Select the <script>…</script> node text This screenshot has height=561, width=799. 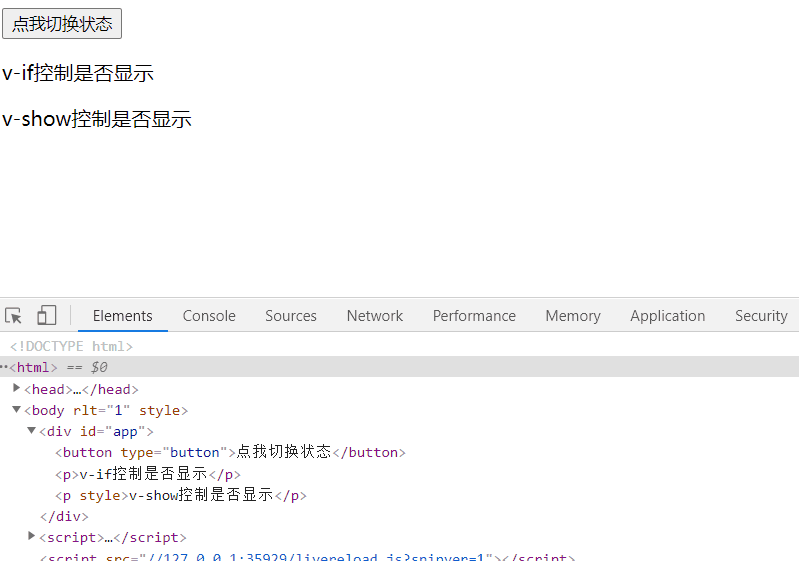coord(113,538)
